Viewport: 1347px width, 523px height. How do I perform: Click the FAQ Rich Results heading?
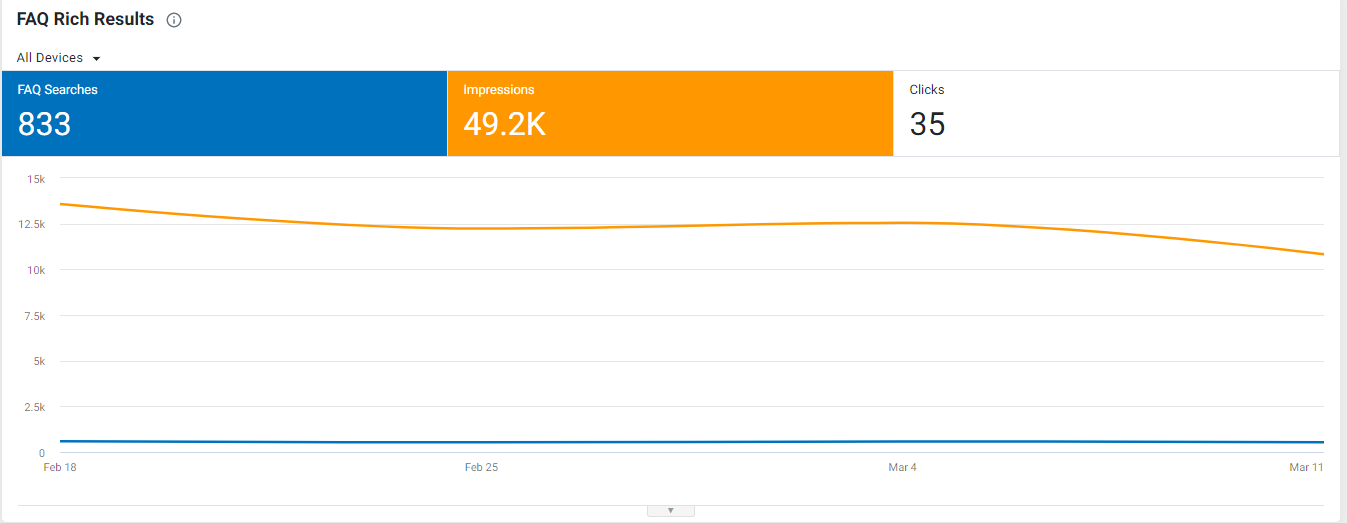tap(85, 19)
